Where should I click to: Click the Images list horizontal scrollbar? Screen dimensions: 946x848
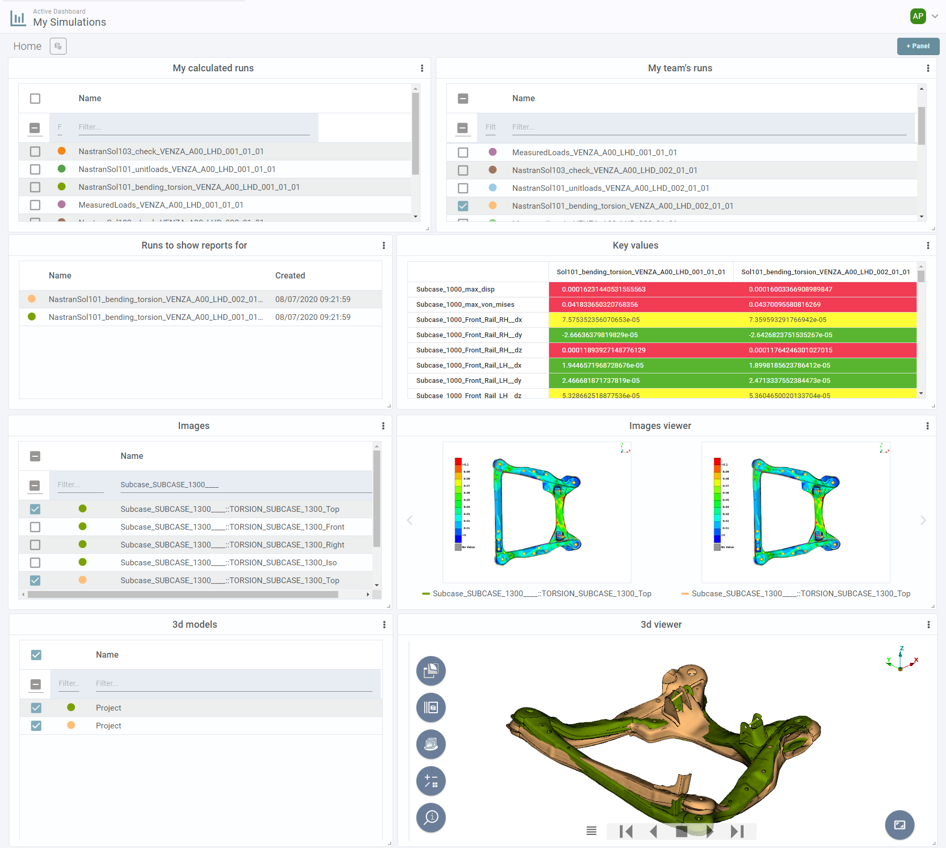tap(183, 595)
